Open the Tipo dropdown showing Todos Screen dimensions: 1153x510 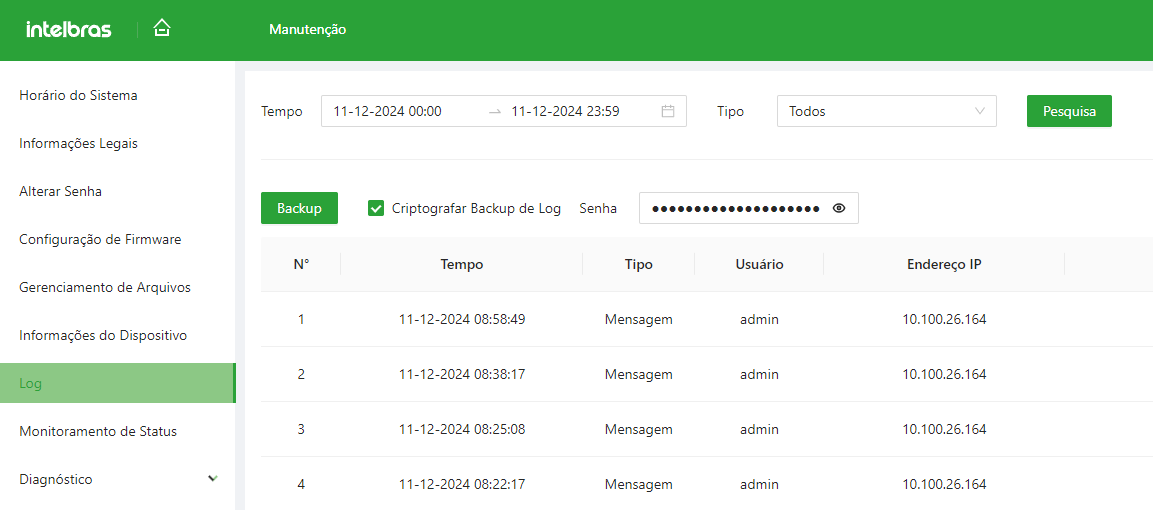point(886,111)
